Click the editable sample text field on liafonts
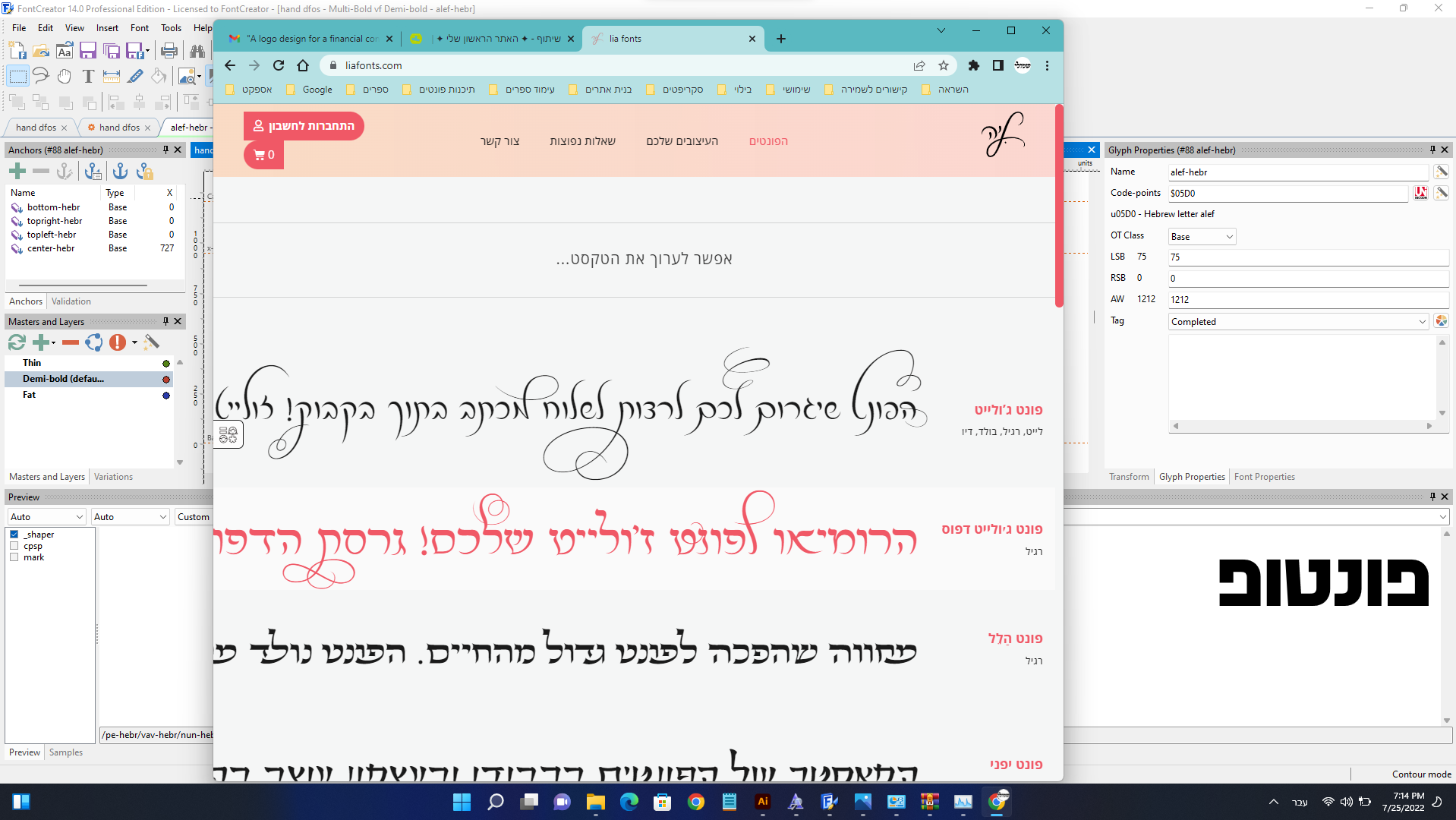 click(644, 259)
